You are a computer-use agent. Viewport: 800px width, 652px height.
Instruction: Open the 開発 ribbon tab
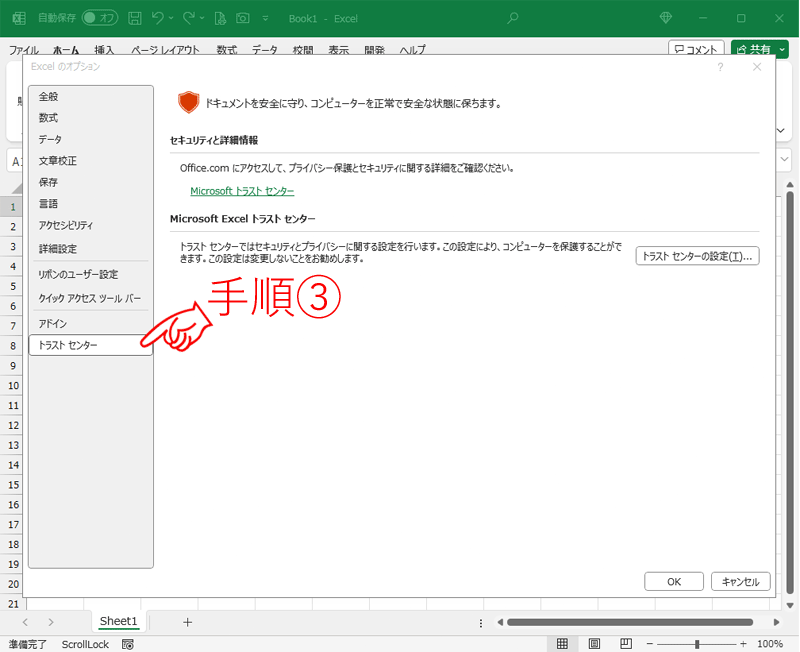[374, 49]
